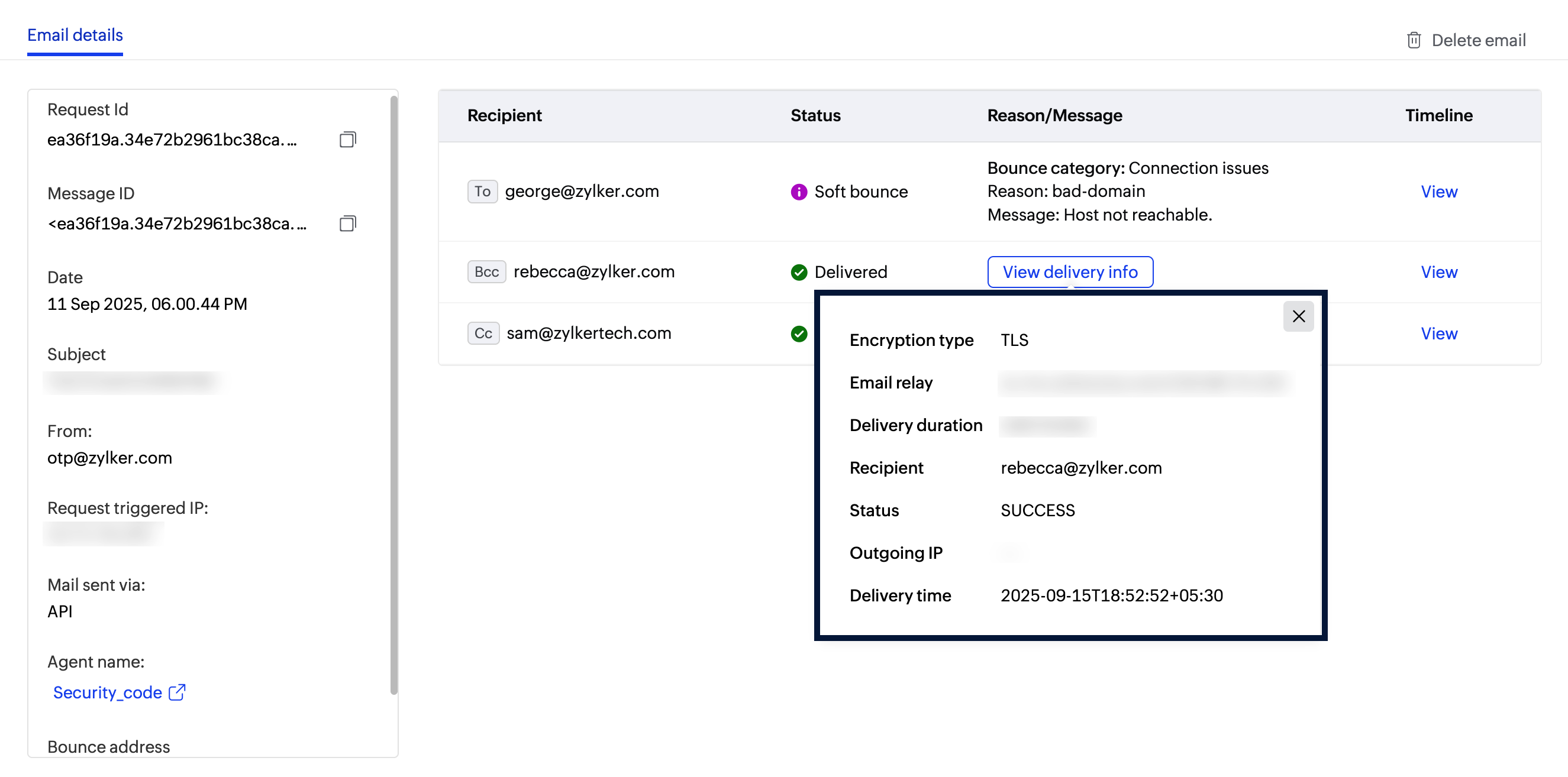This screenshot has width=1568, height=777.
Task: View the timeline for rebecca@zylker.com
Action: [1439, 272]
